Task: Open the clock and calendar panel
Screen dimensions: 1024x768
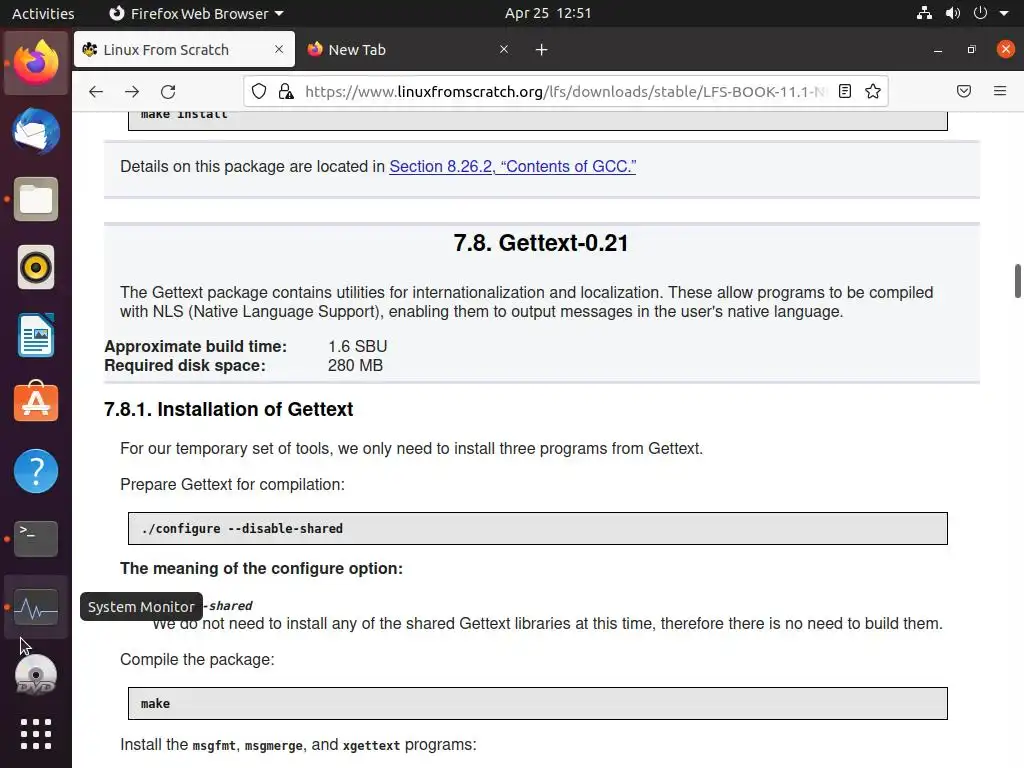Action: point(548,14)
